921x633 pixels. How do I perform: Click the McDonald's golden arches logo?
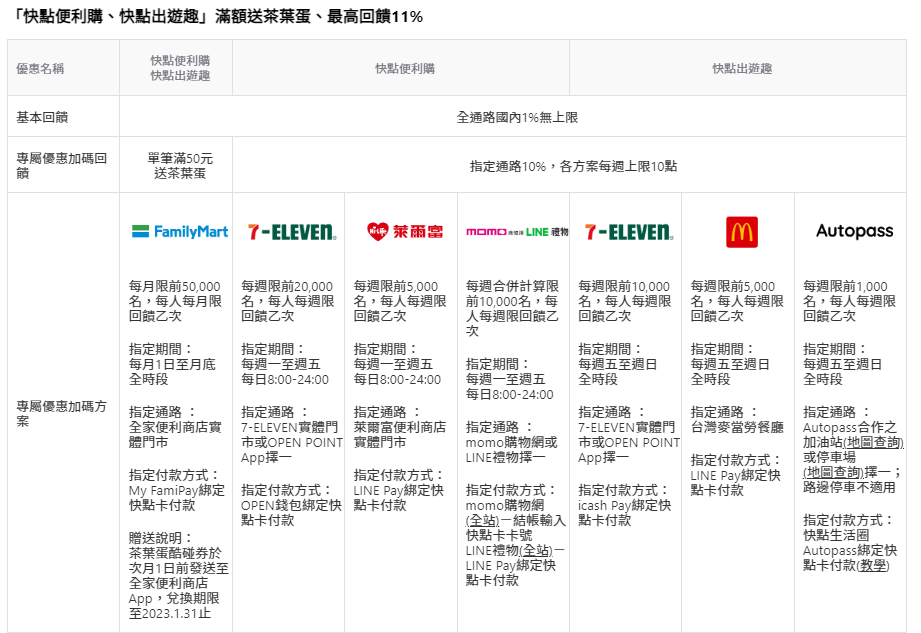741,232
